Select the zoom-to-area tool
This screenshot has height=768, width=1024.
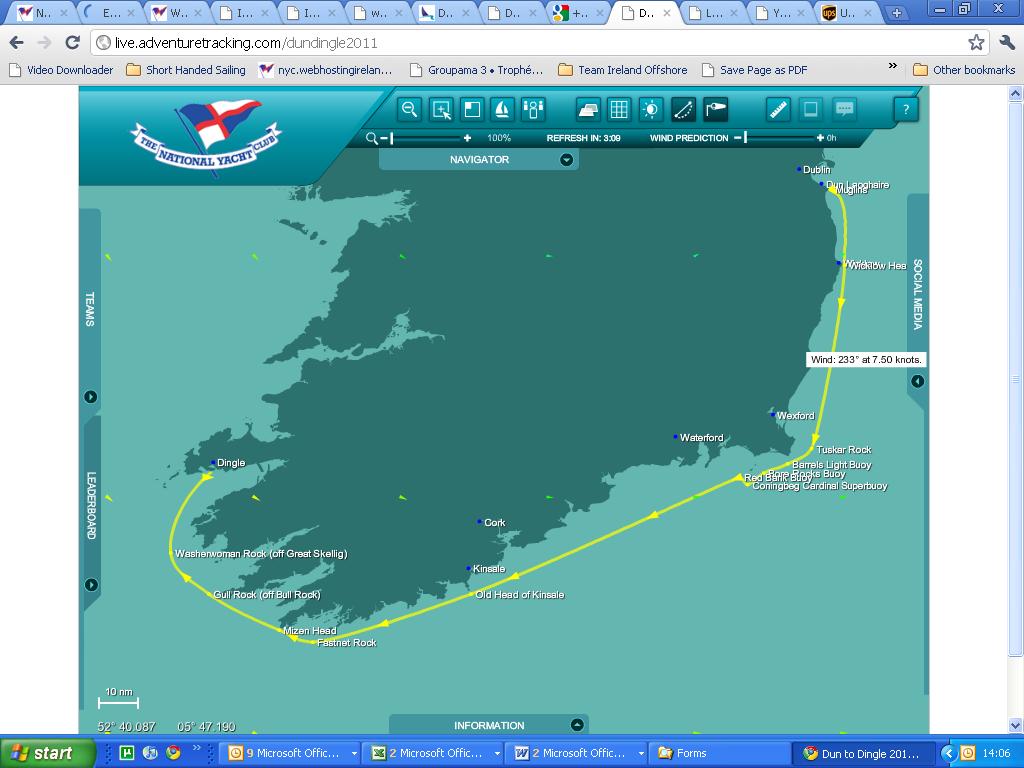[441, 109]
